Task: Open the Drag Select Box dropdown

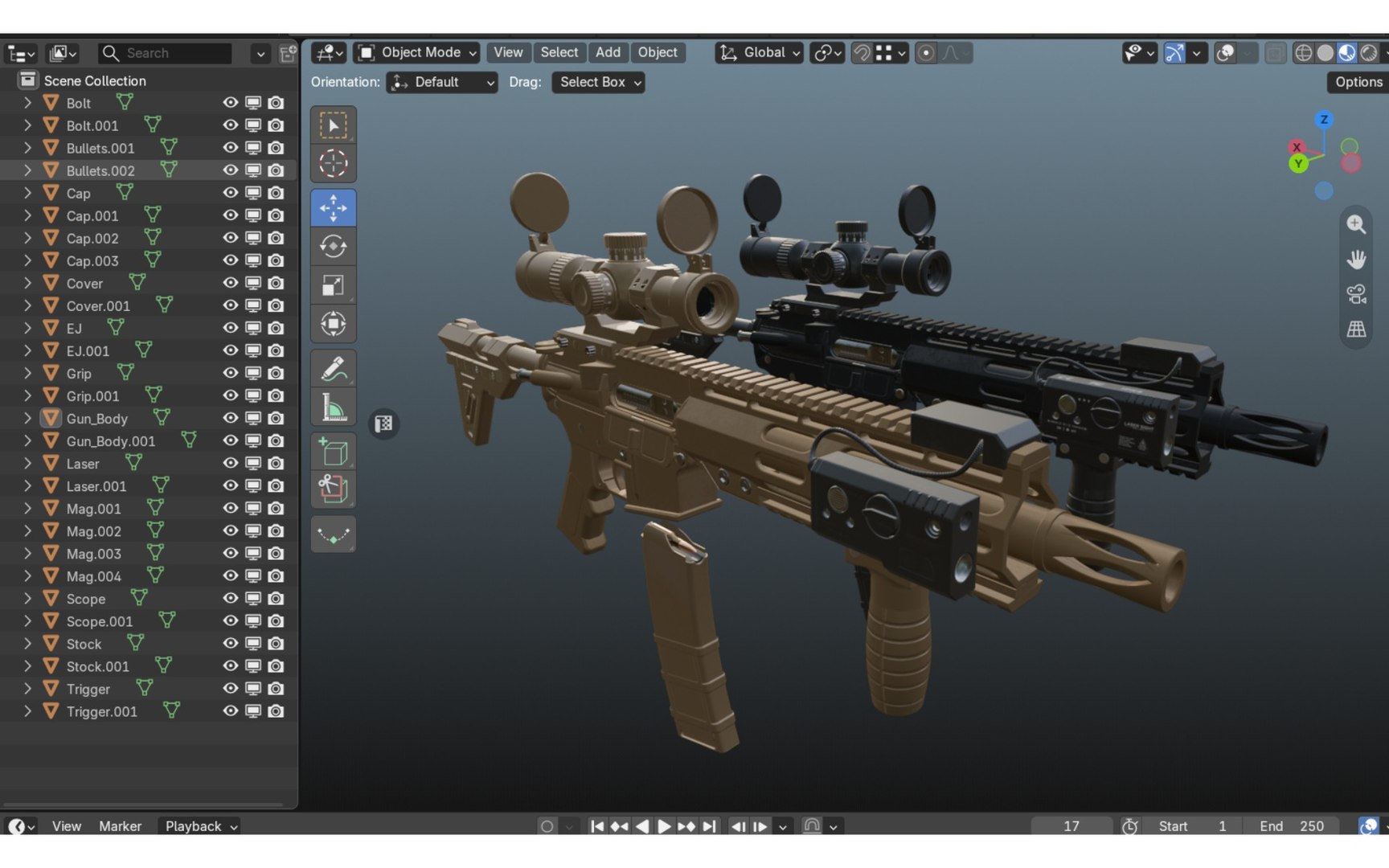Action: 598,82
